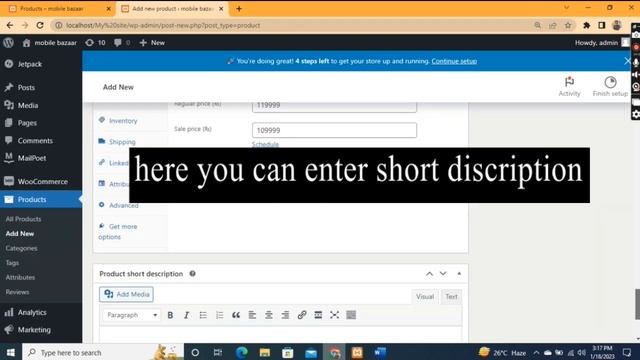Open WooCommerce in the admin sidebar
The image size is (640, 360).
click(41, 181)
